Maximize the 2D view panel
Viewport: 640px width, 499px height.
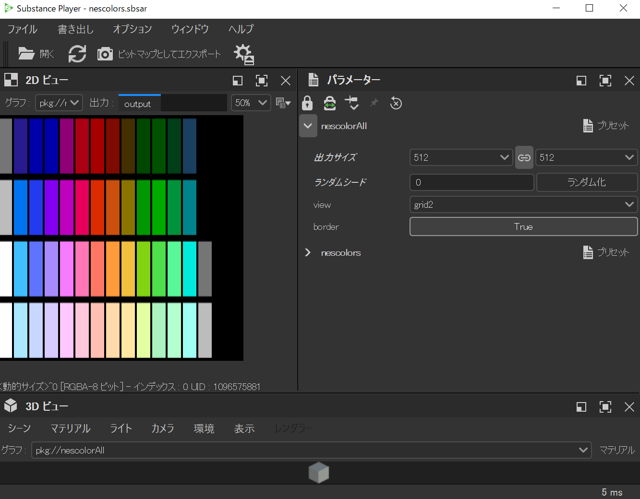click(261, 80)
